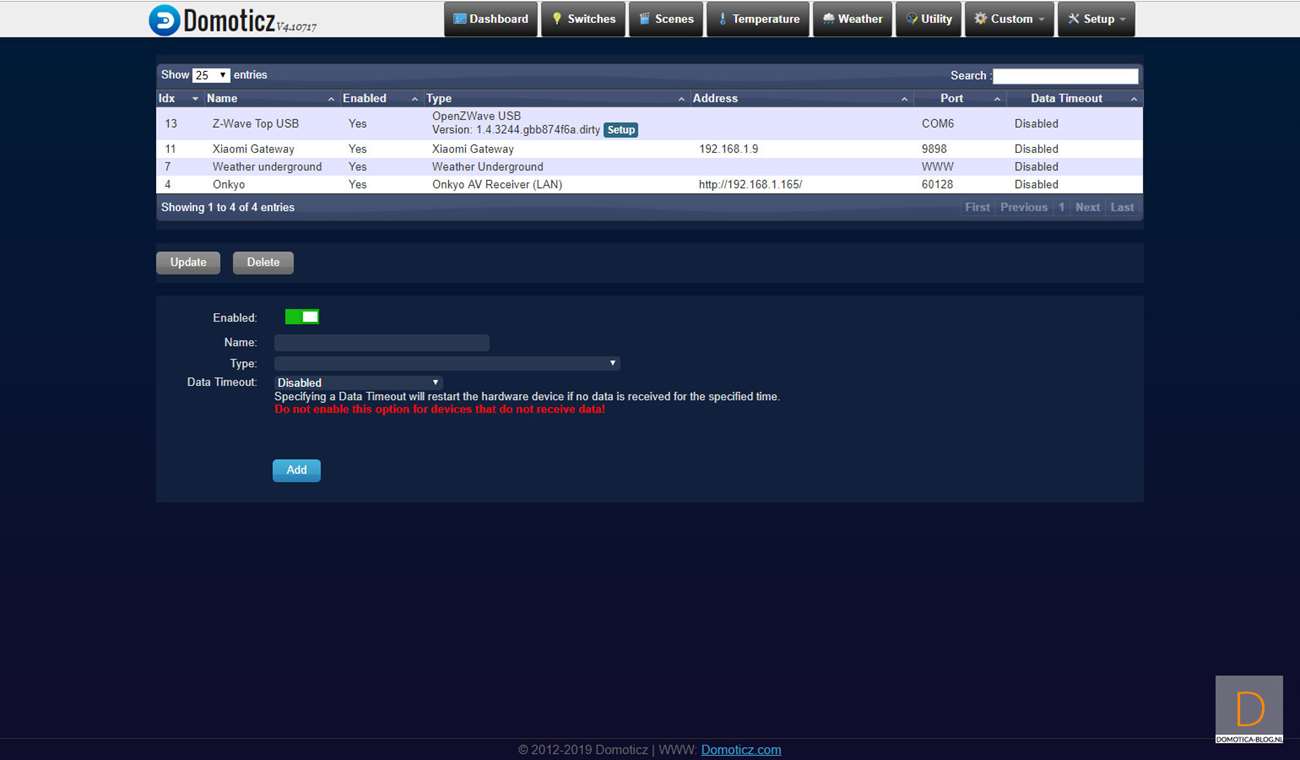Open the Dashboard tab

pyautogui.click(x=491, y=19)
